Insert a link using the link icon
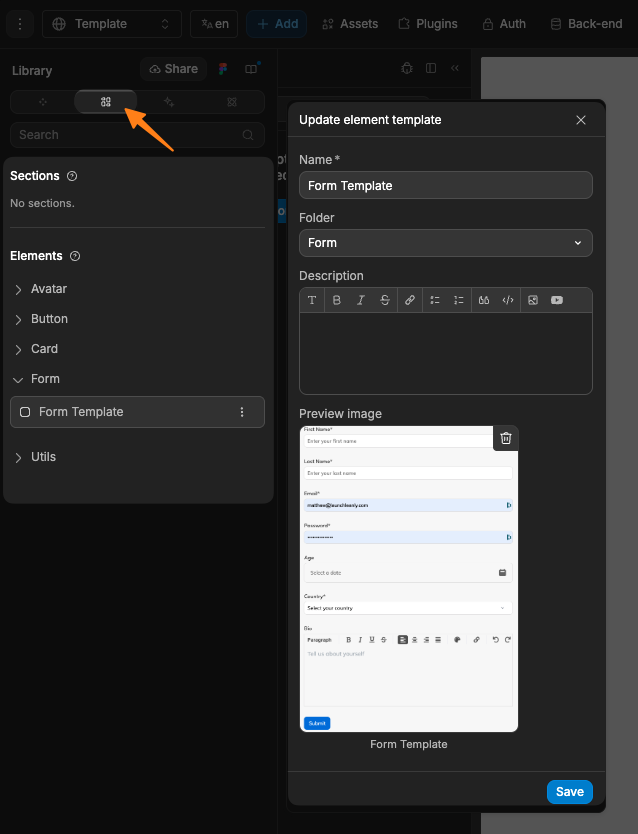This screenshot has width=638, height=834. point(410,299)
